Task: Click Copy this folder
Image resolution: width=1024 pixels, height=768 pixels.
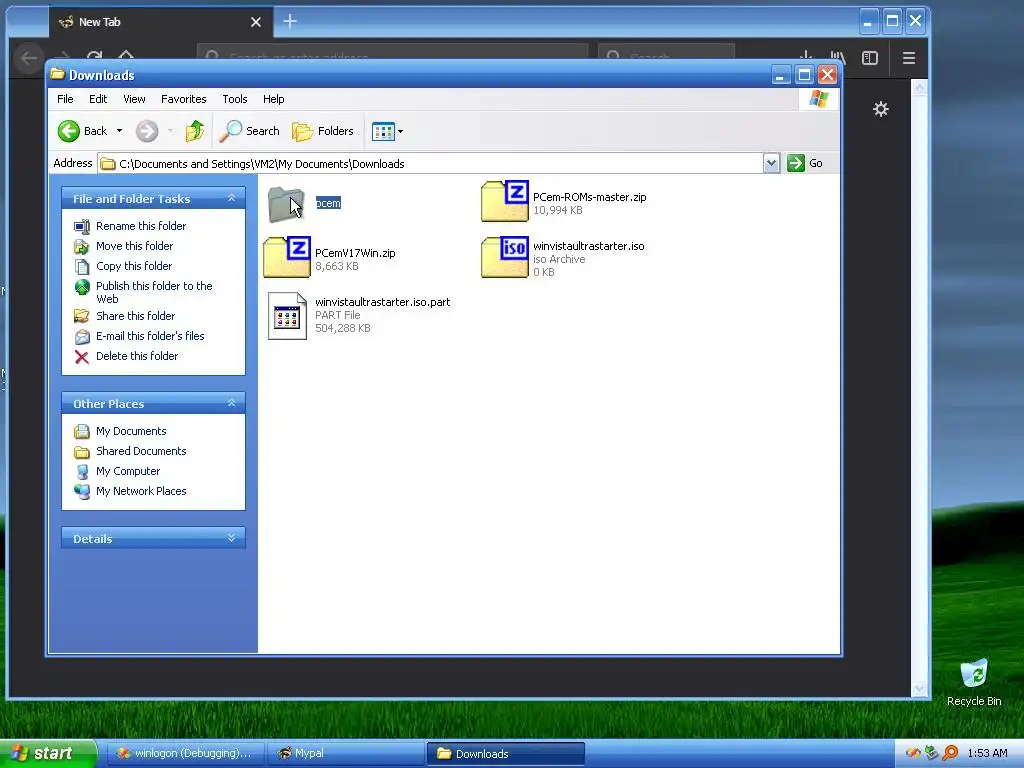Action: pos(134,266)
